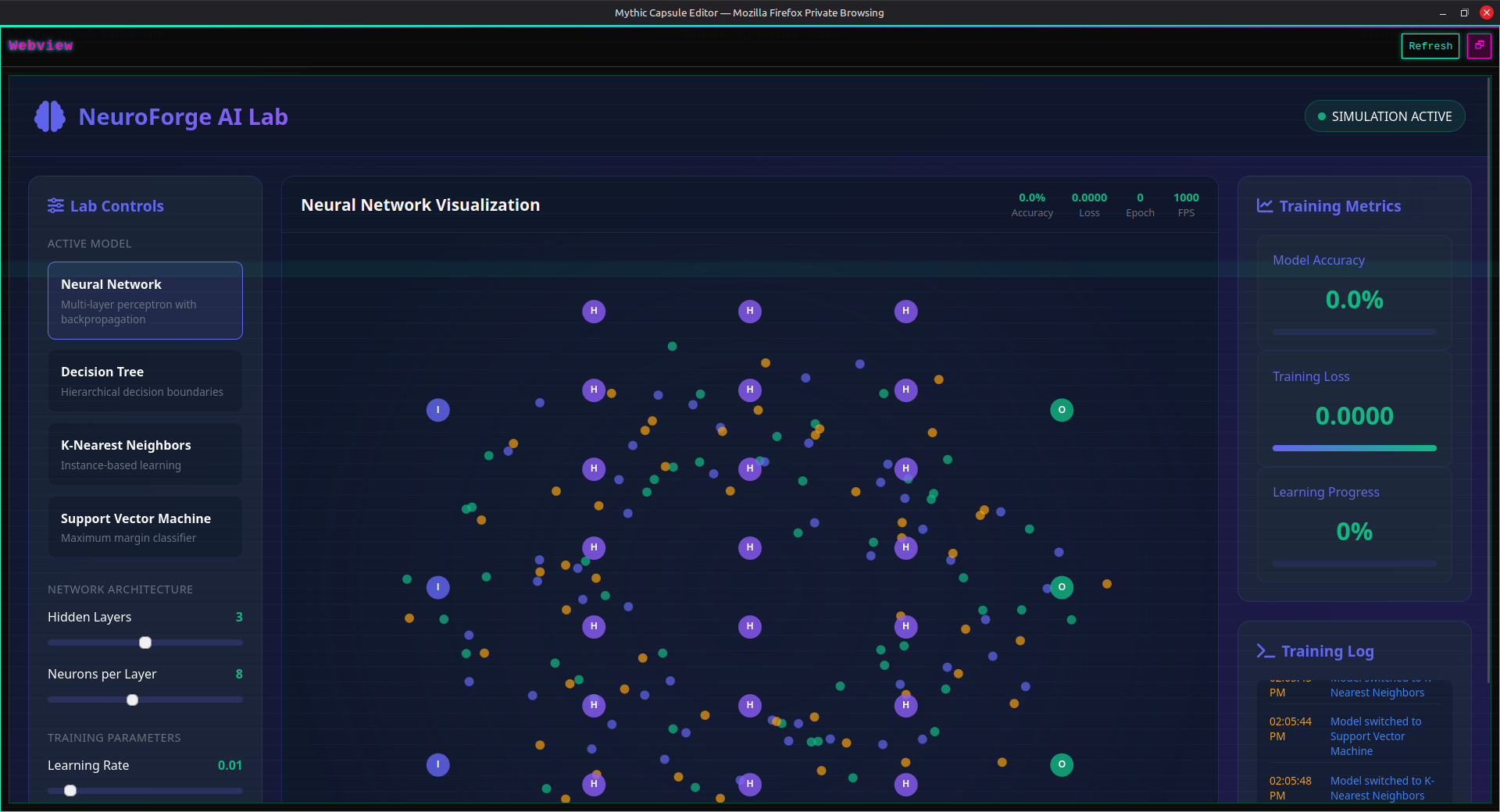Select the Decision Tree model
Viewport: 1500px width, 812px height.
tap(145, 380)
